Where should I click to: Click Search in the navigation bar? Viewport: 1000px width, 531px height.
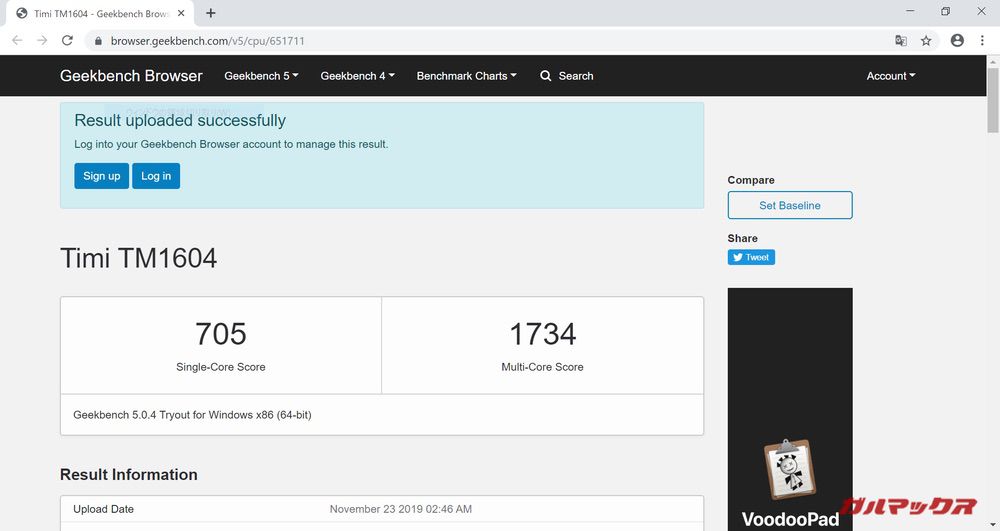566,76
